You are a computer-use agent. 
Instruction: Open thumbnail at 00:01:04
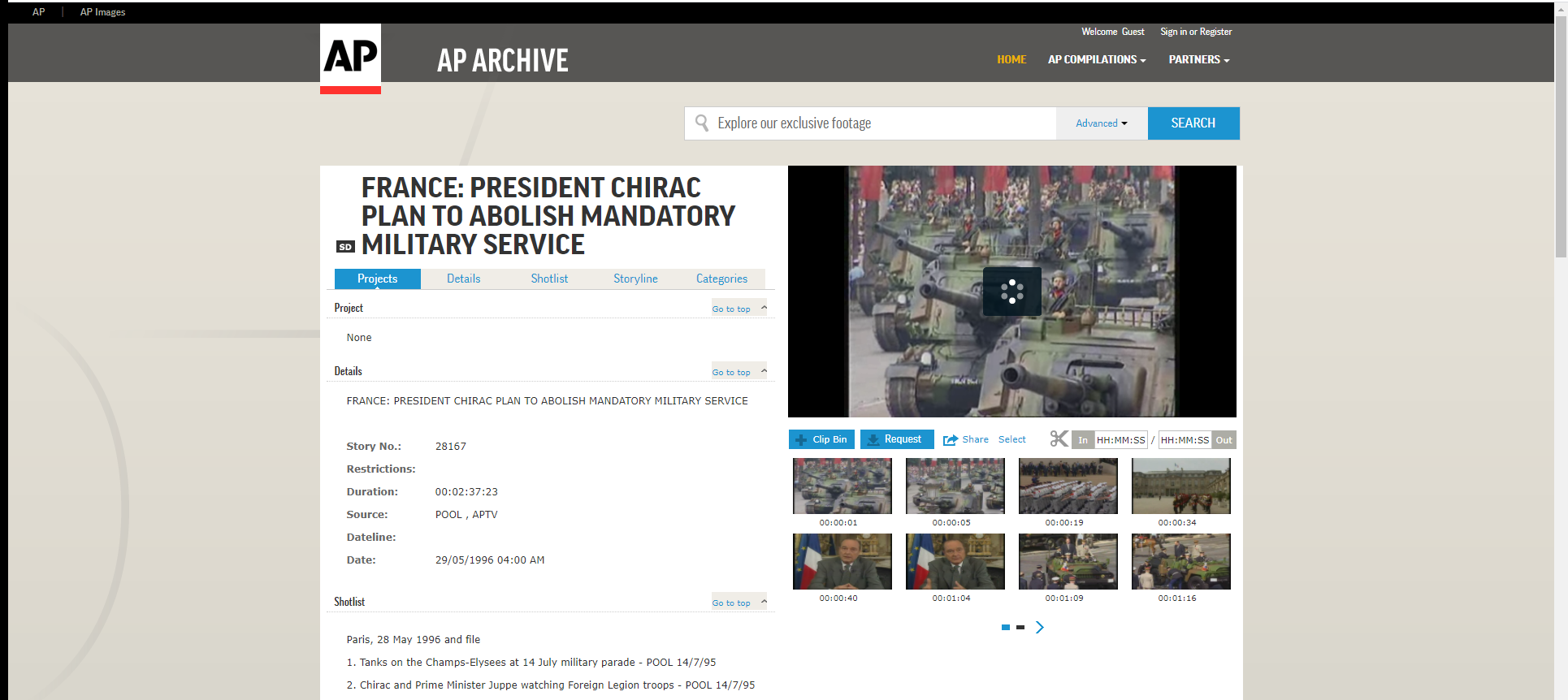click(x=955, y=561)
